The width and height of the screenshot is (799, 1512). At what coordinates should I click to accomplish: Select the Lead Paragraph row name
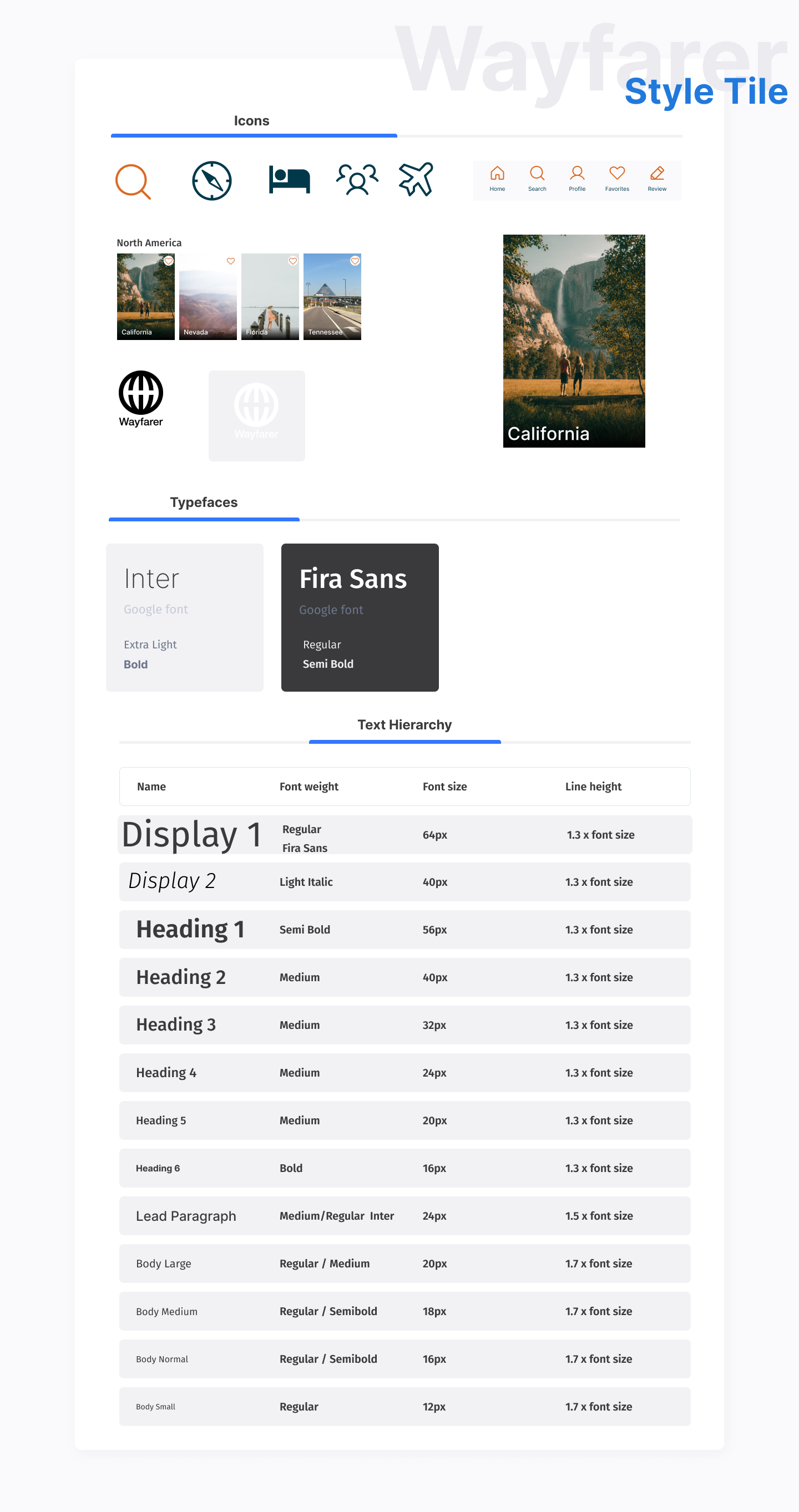click(186, 1216)
